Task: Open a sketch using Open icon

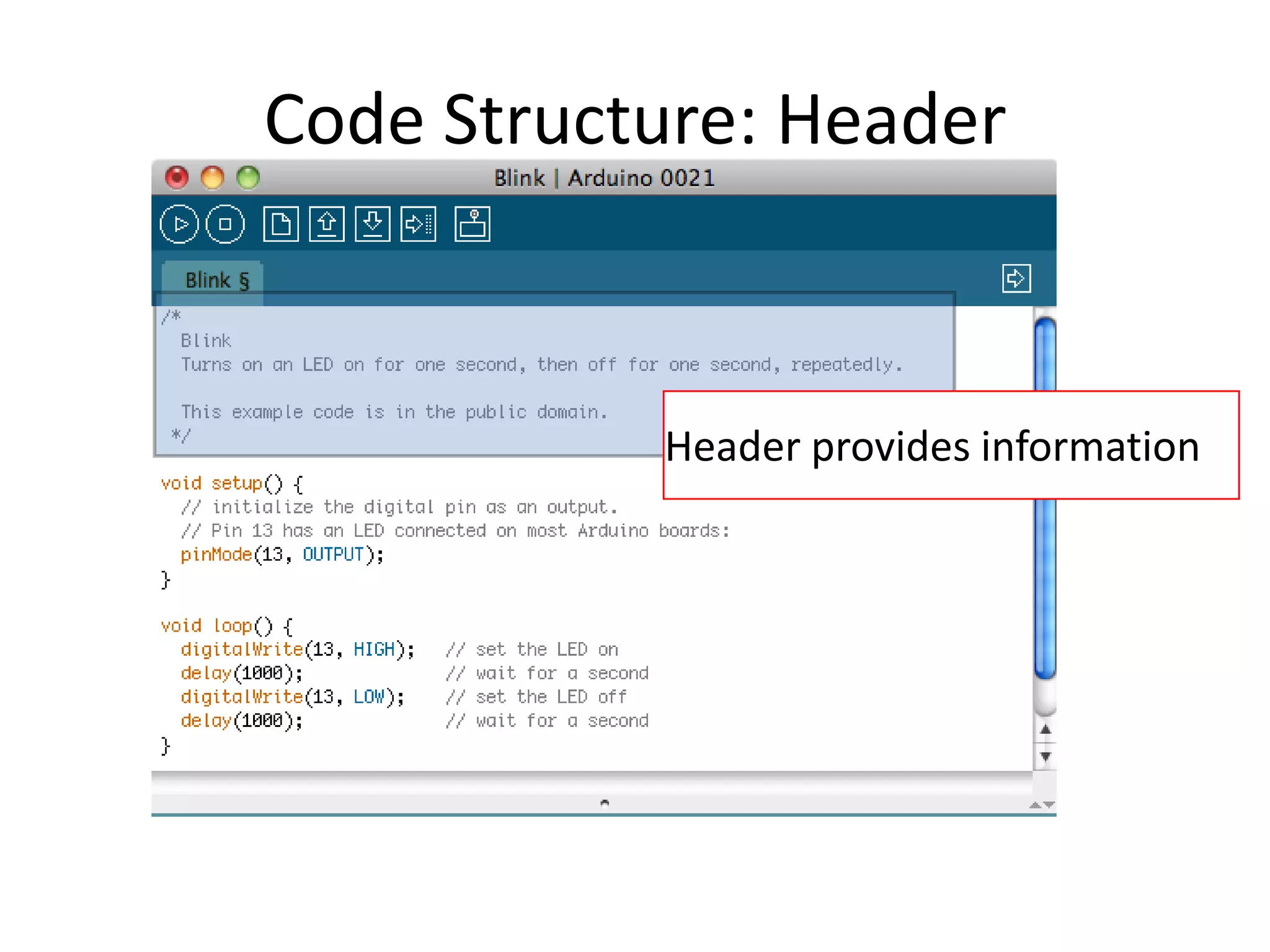Action: pos(327,224)
